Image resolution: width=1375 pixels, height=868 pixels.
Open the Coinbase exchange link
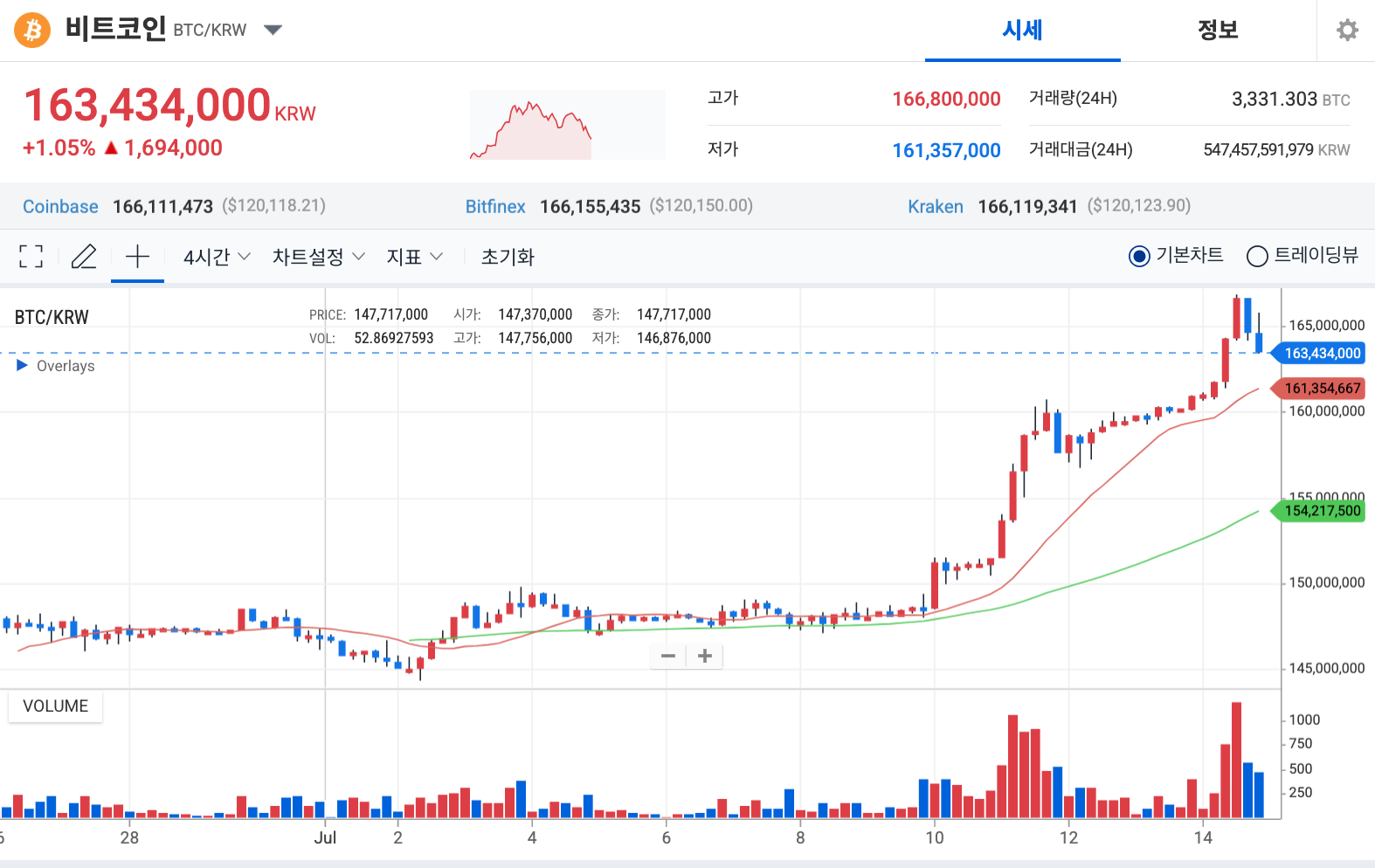pos(60,207)
